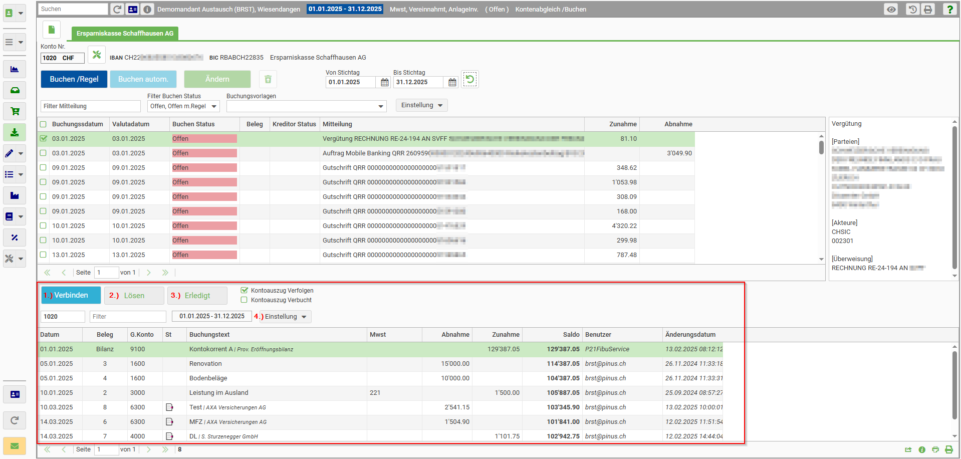Click the percent icon in left sidebar

[x=14, y=238]
